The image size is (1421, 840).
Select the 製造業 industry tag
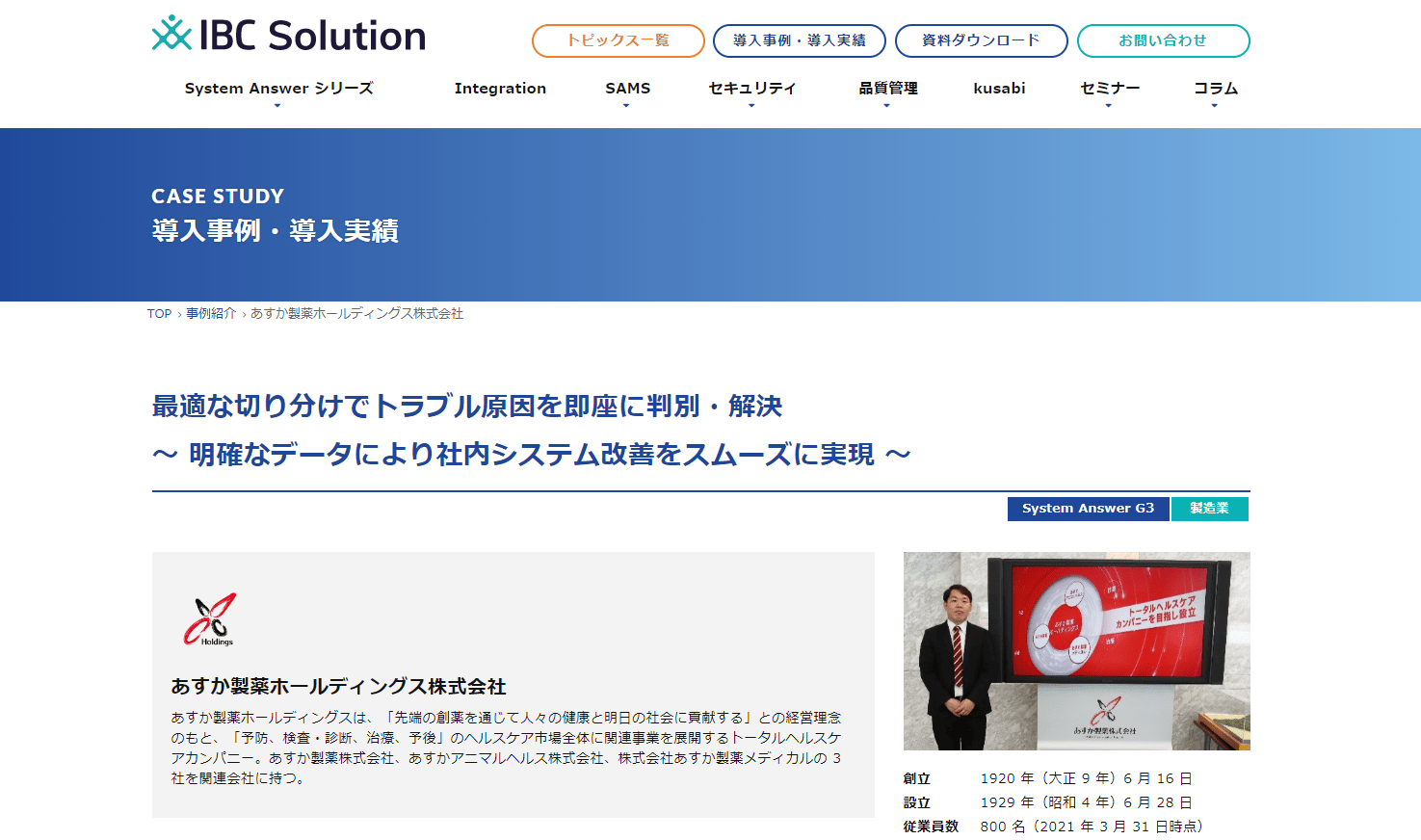1209,509
